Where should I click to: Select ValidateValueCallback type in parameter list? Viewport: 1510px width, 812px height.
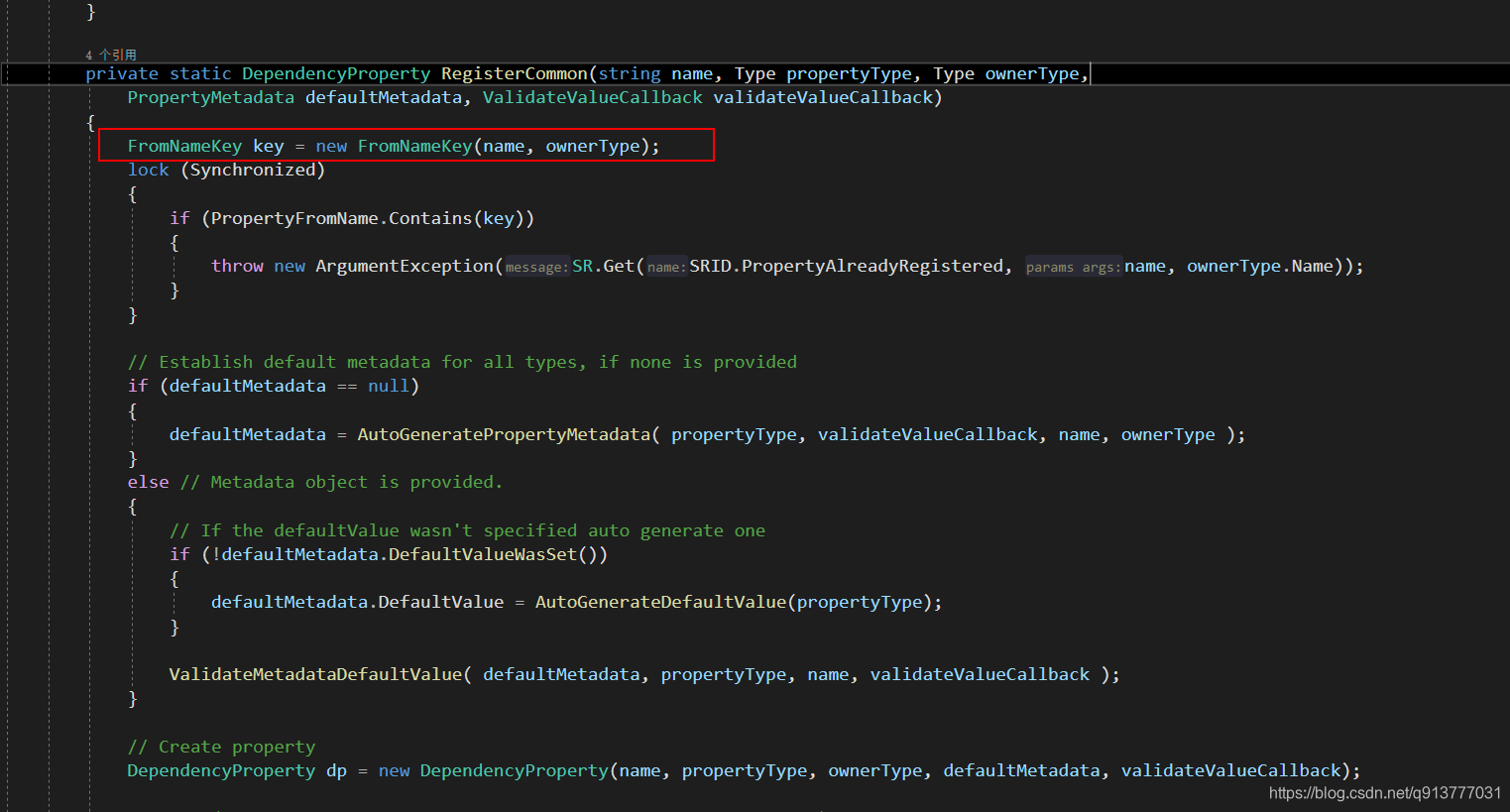(593, 97)
